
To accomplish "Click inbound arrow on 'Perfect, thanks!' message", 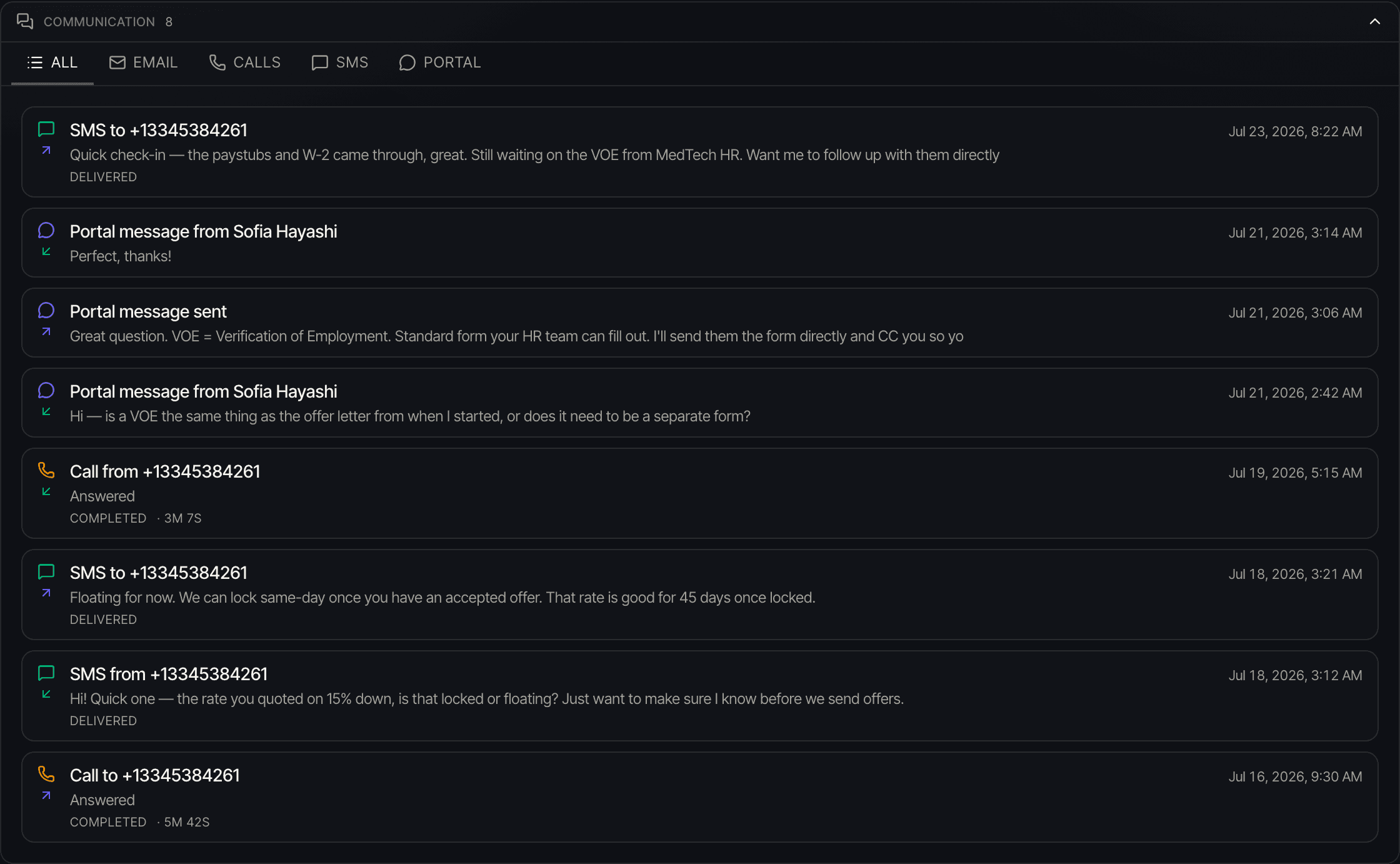I will tap(46, 251).
